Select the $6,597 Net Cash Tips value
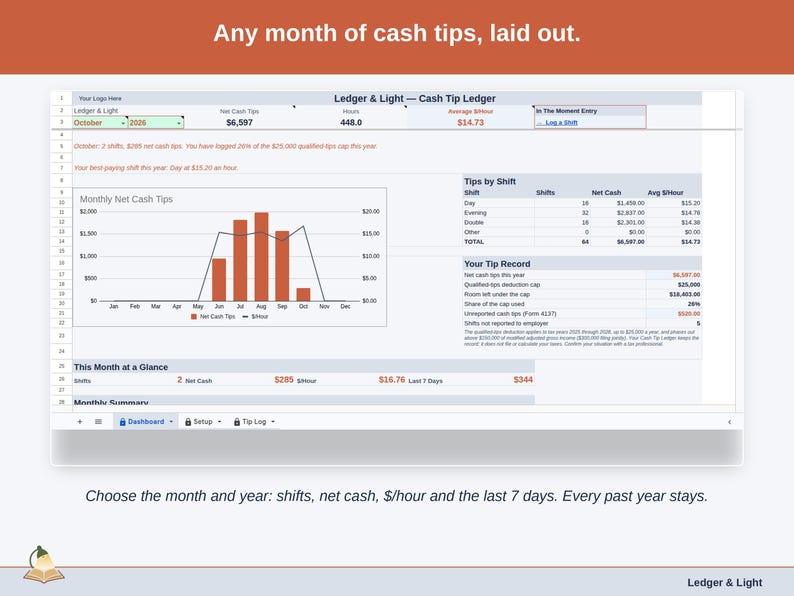 [239, 123]
